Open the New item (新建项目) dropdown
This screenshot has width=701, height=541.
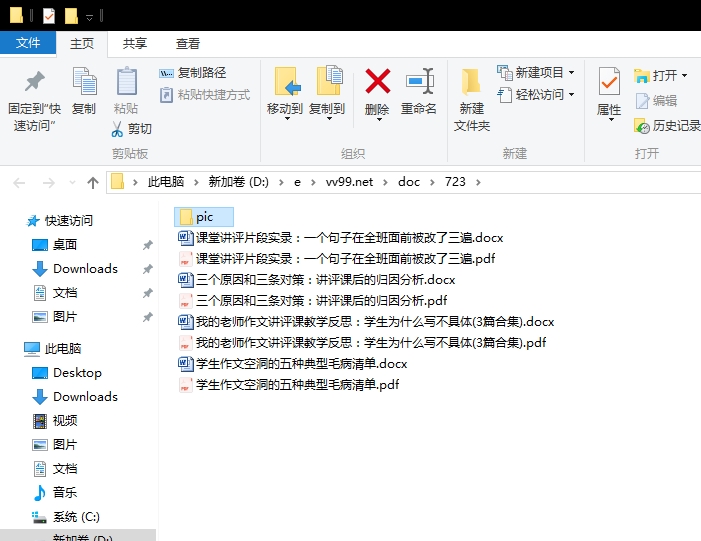coord(536,72)
